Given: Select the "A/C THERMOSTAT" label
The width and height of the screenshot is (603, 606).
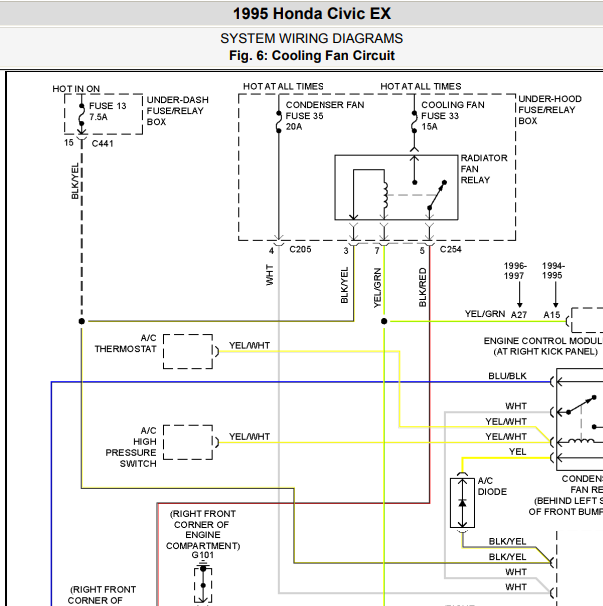Looking at the screenshot, I should pyautogui.click(x=126, y=344).
